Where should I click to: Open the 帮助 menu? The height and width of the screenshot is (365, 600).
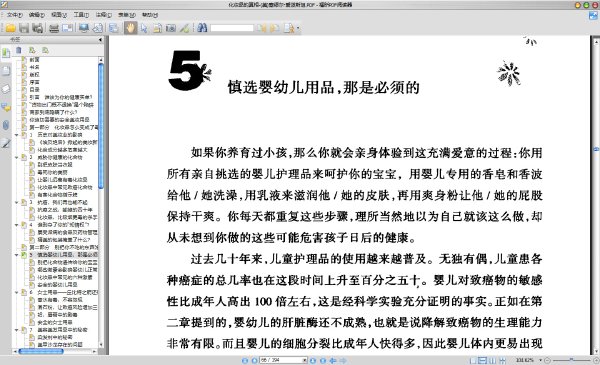click(150, 15)
